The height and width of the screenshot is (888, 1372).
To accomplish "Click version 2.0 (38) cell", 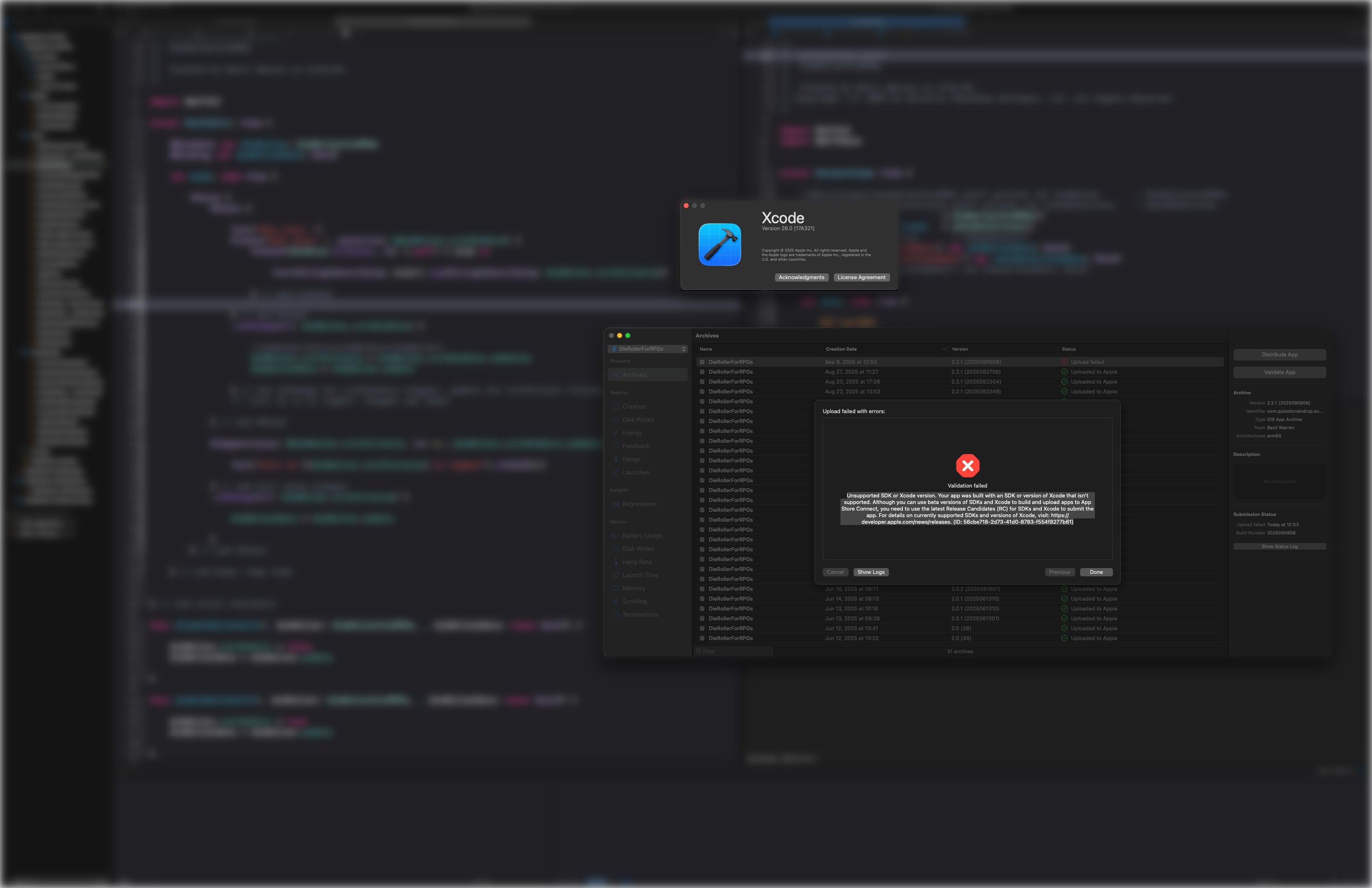I will (960, 628).
